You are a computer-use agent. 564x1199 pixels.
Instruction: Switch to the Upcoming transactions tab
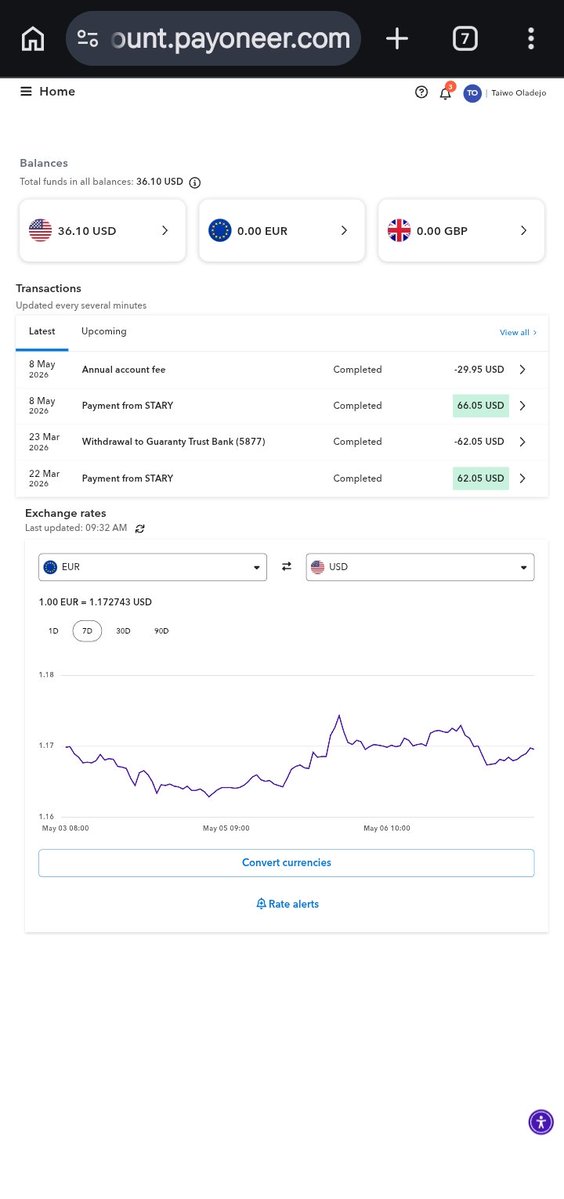pyautogui.click(x=104, y=332)
